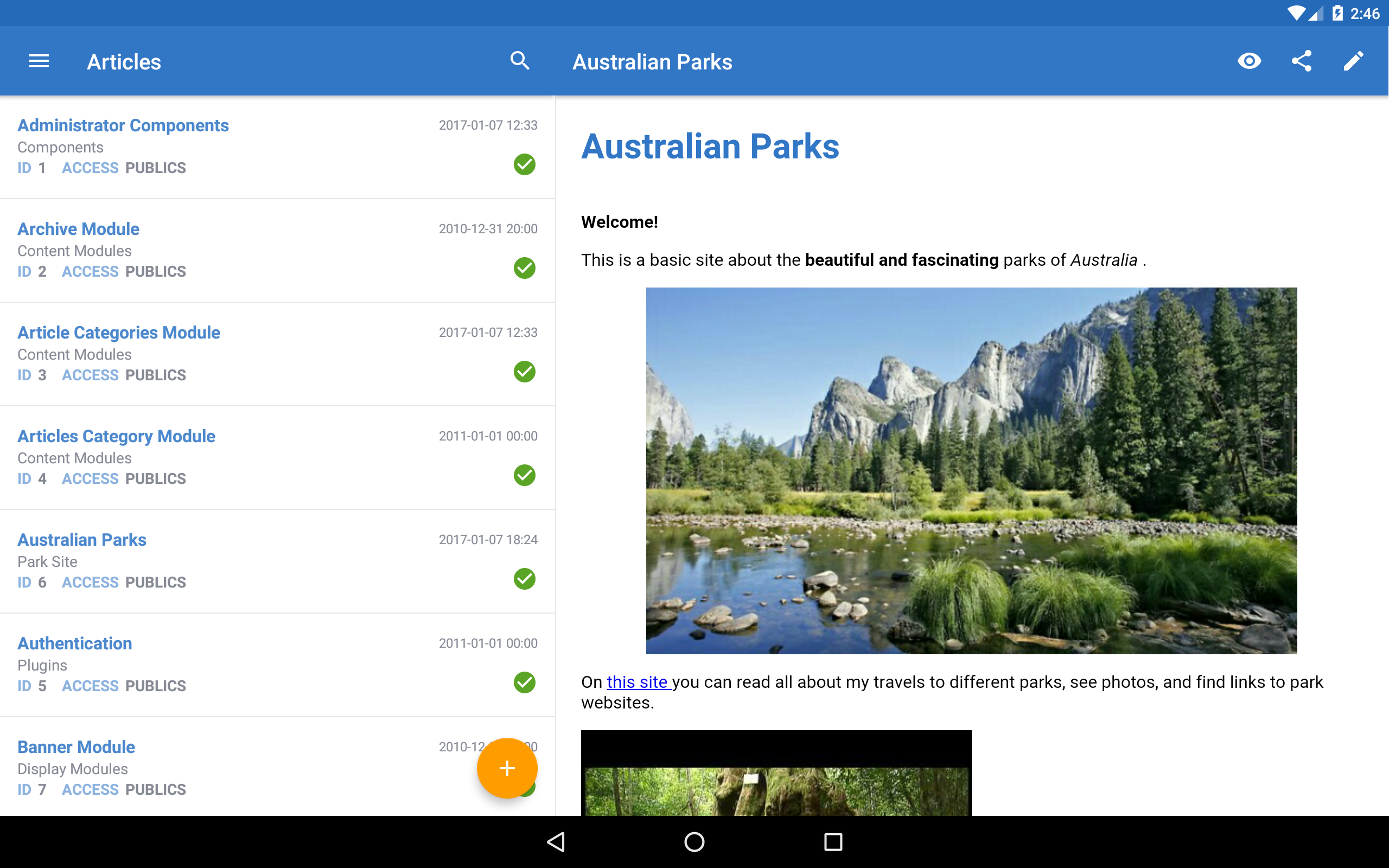Select Articles Category Module from list

point(117,436)
